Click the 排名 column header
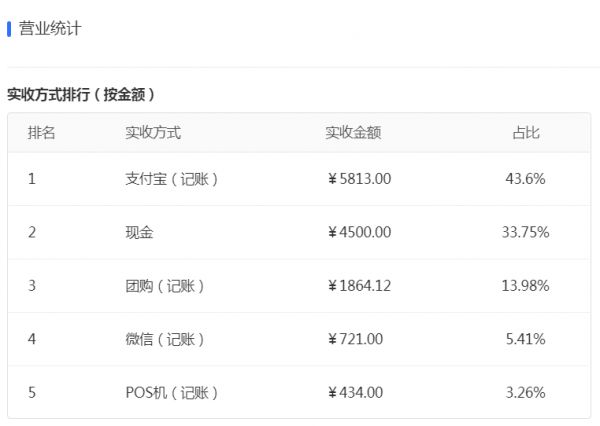This screenshot has width=600, height=426. (42, 132)
